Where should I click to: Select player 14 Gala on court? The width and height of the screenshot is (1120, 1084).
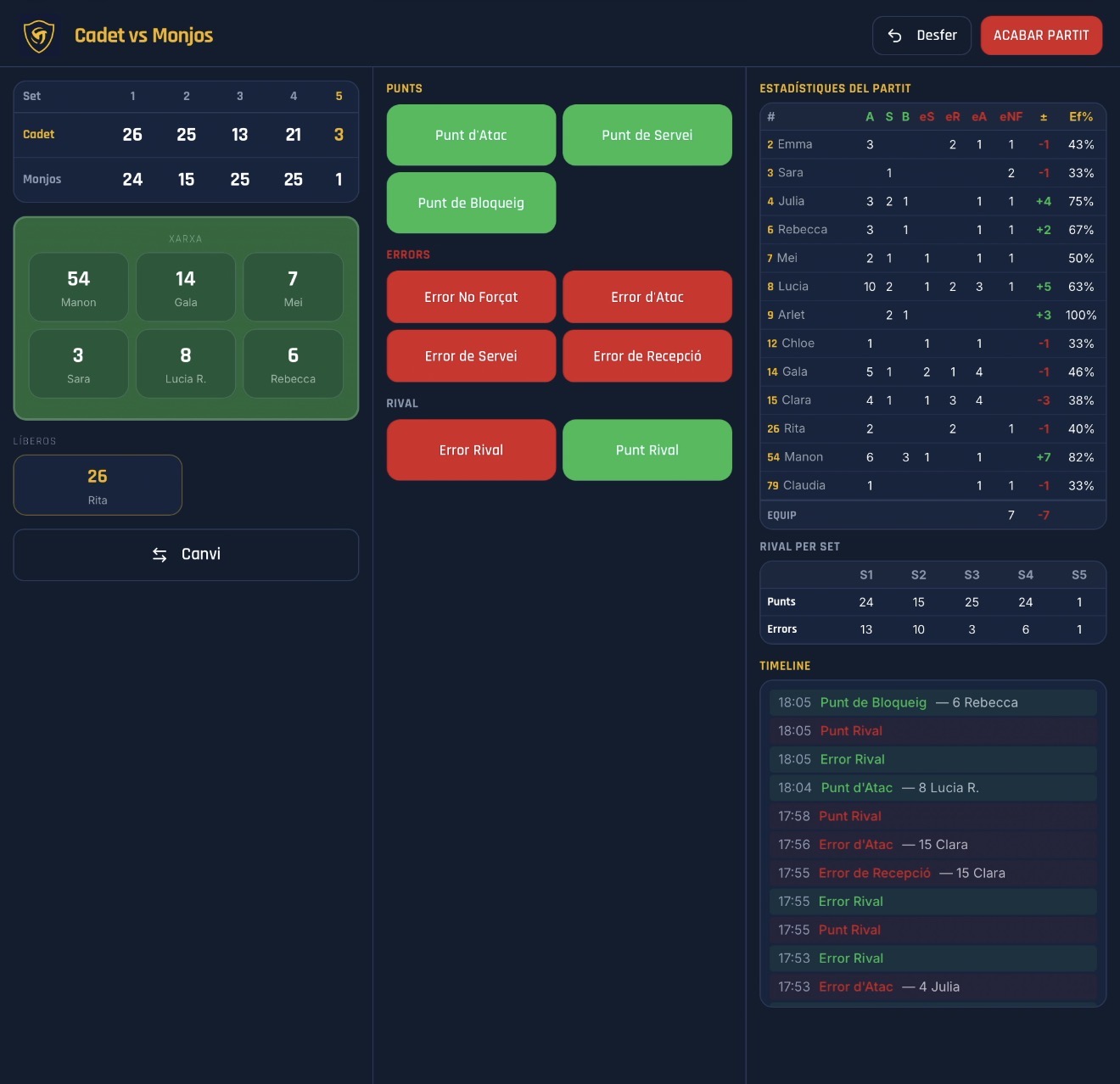(x=186, y=288)
